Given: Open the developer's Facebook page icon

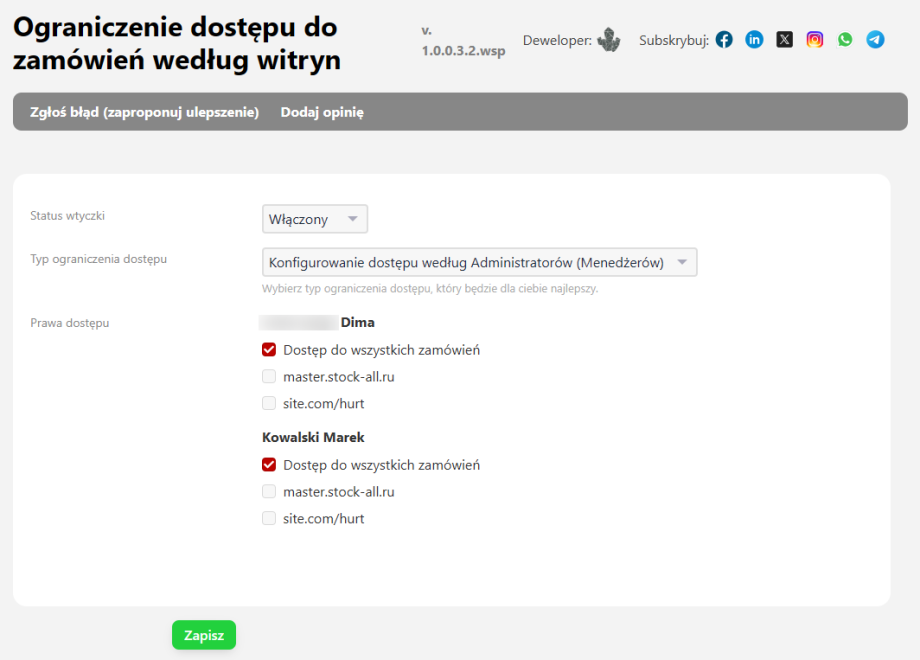Looking at the screenshot, I should (x=724, y=40).
